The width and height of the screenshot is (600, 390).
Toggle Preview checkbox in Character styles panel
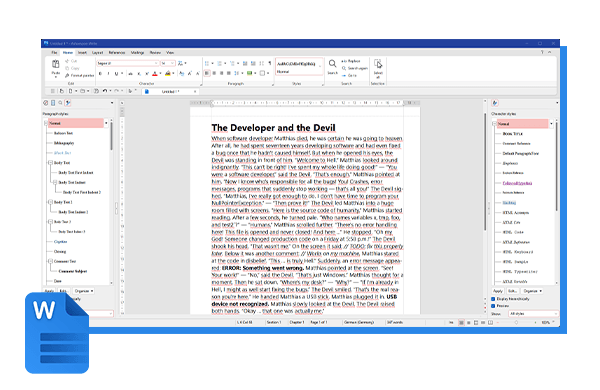tap(493, 306)
